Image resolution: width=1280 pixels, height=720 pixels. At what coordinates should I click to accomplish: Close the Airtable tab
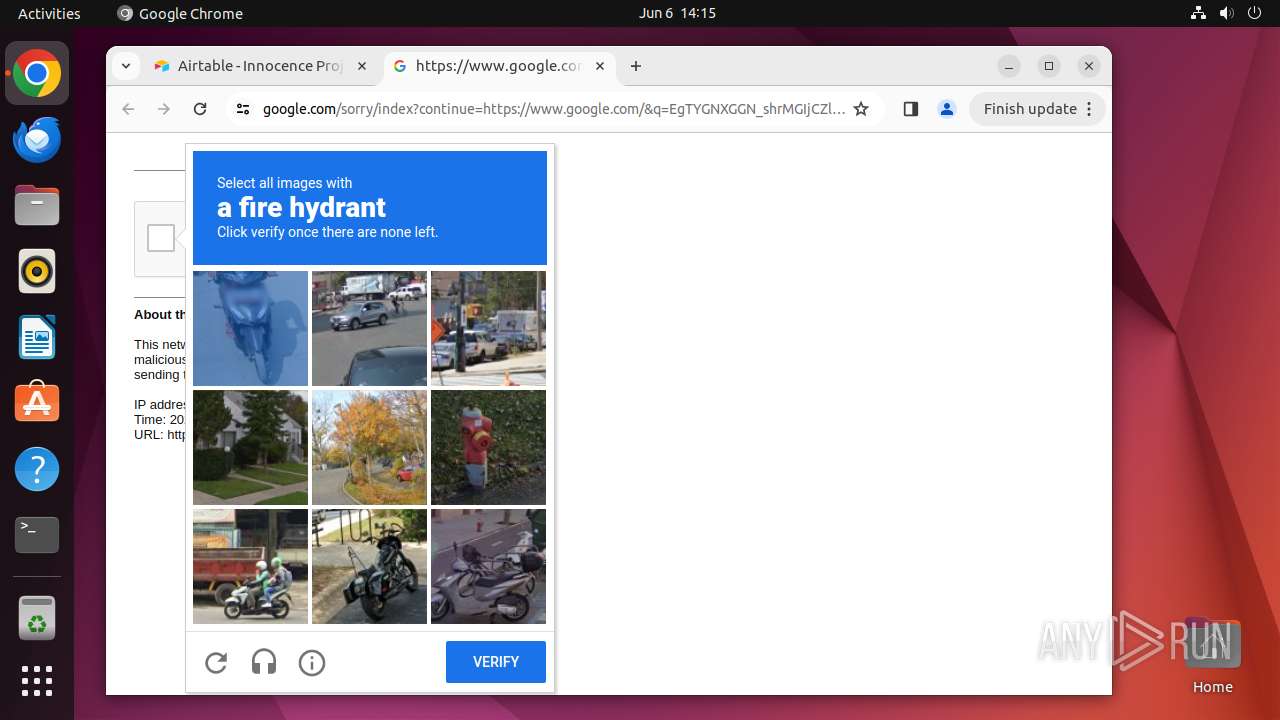pos(362,66)
